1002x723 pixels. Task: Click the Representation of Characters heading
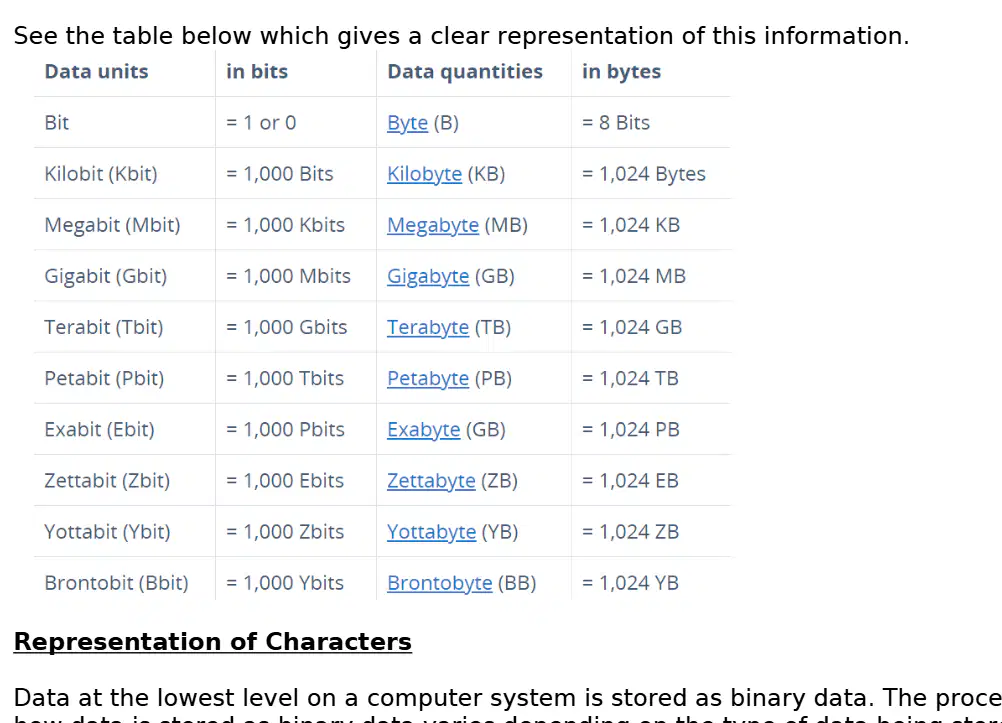[x=213, y=642]
